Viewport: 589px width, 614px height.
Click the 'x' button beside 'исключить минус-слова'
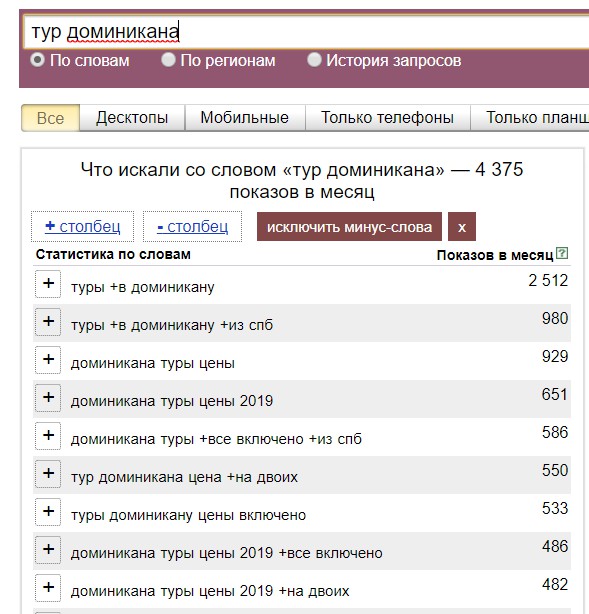(x=462, y=227)
